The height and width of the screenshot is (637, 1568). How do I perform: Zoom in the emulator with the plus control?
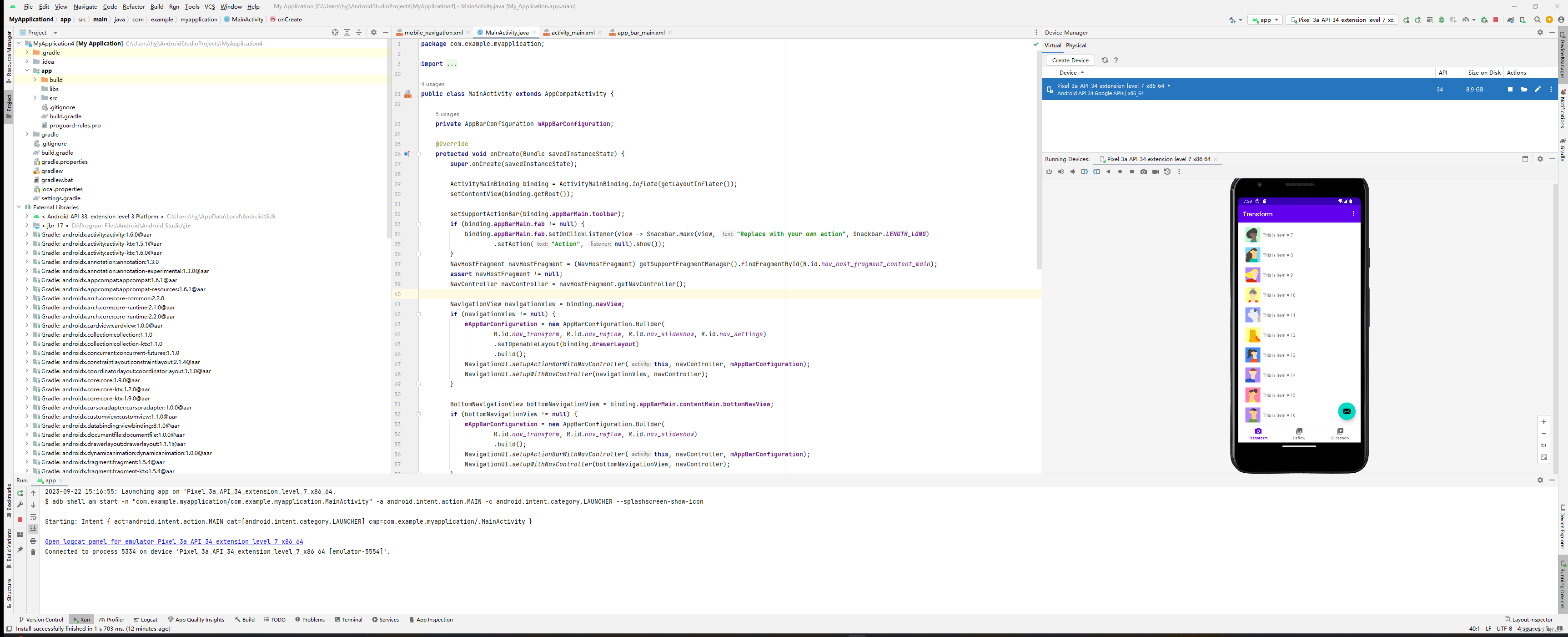(1543, 422)
